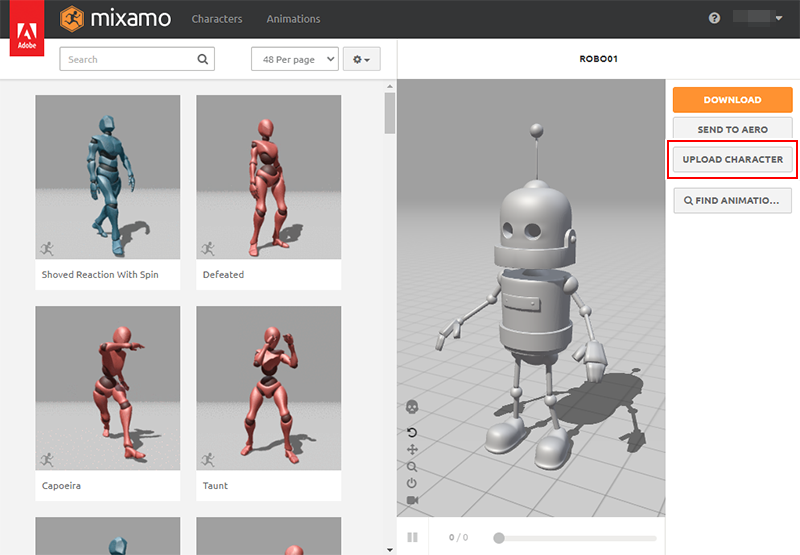The width and height of the screenshot is (800, 555).
Task: Pause the animation playback
Action: point(412,538)
